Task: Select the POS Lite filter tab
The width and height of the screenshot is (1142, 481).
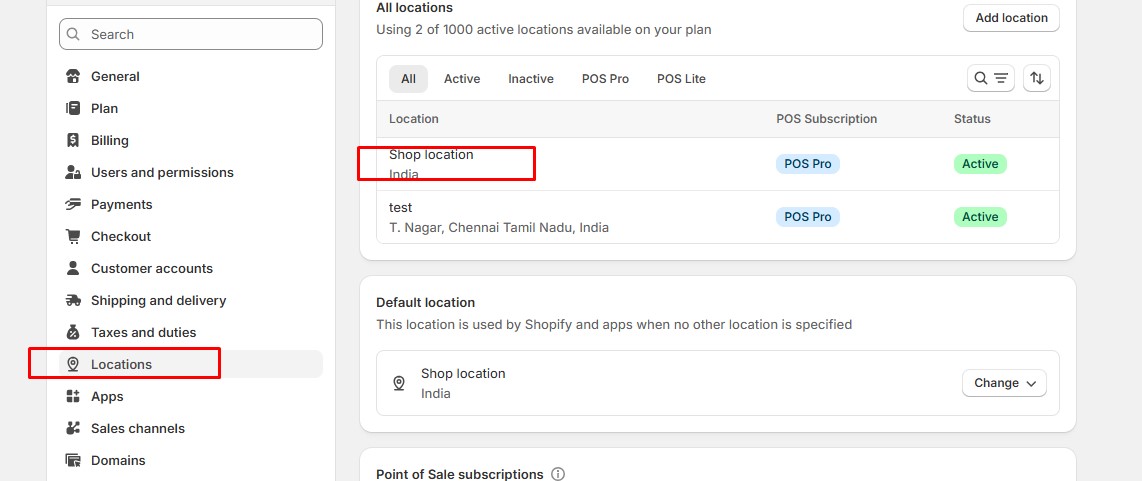Action: click(681, 79)
